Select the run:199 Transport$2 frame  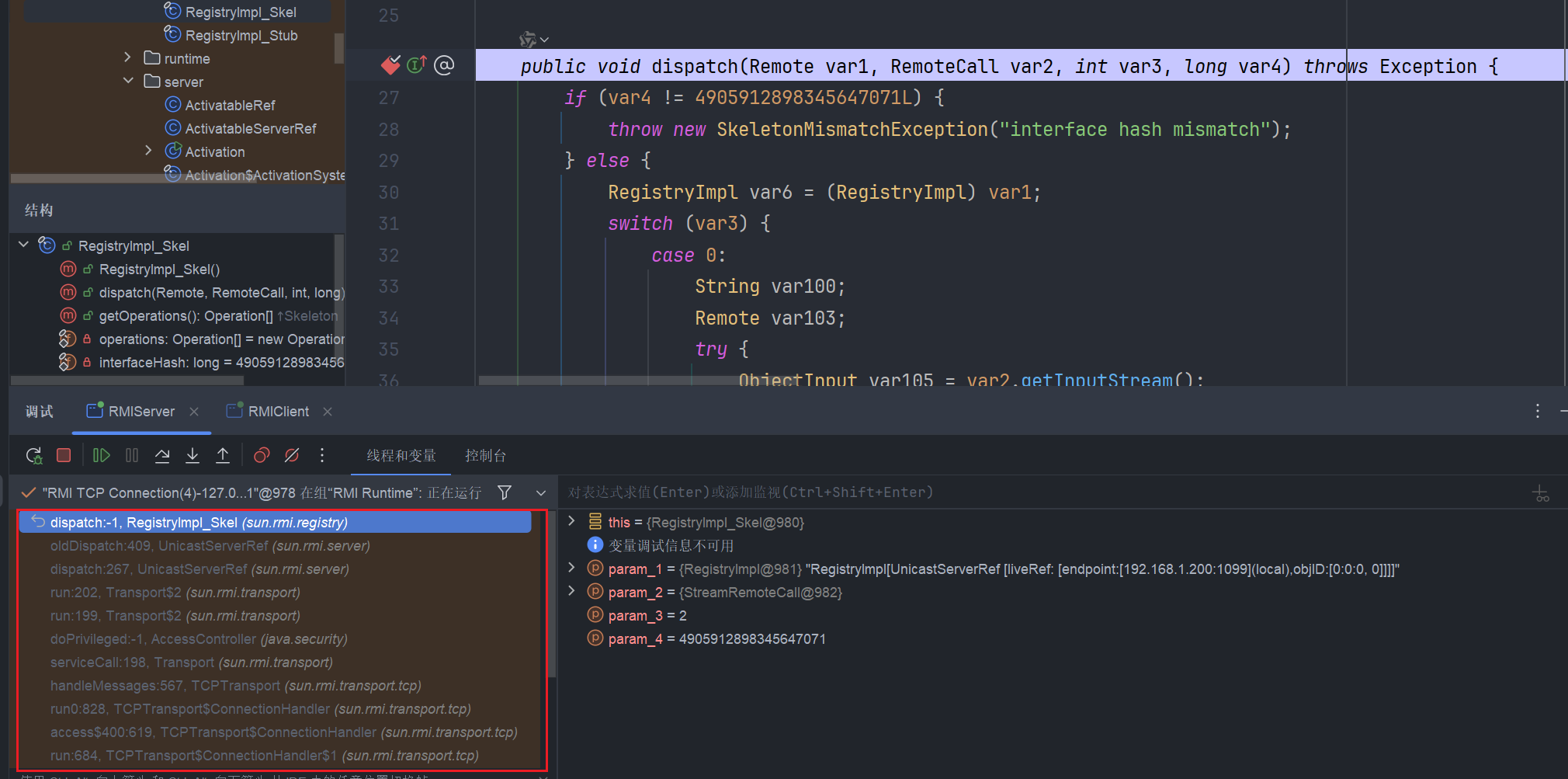coord(175,616)
